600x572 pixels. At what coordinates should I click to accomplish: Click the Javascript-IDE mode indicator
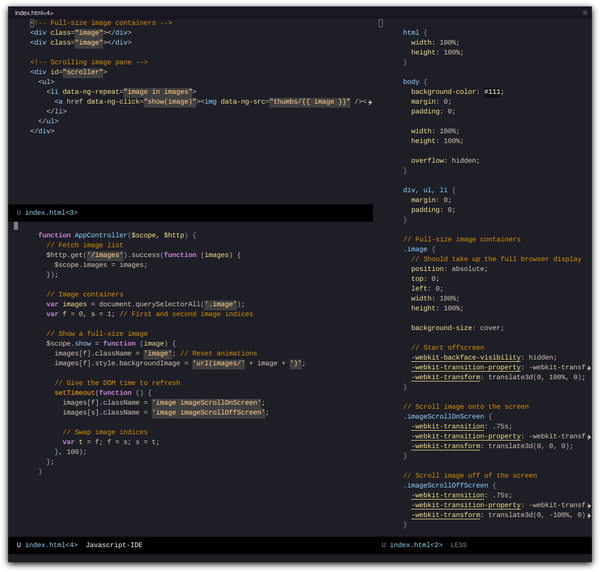[x=114, y=545]
